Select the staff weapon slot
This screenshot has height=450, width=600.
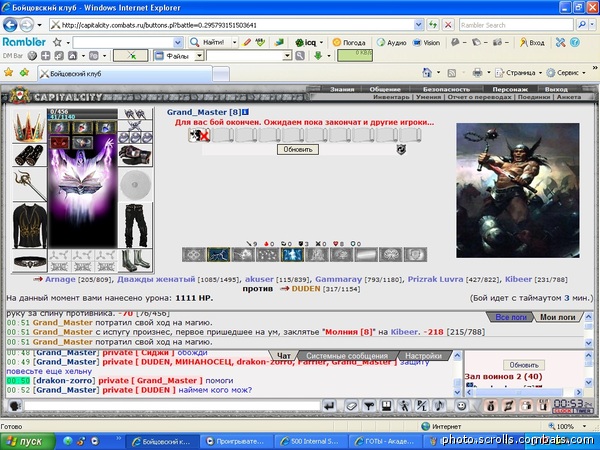[29, 184]
